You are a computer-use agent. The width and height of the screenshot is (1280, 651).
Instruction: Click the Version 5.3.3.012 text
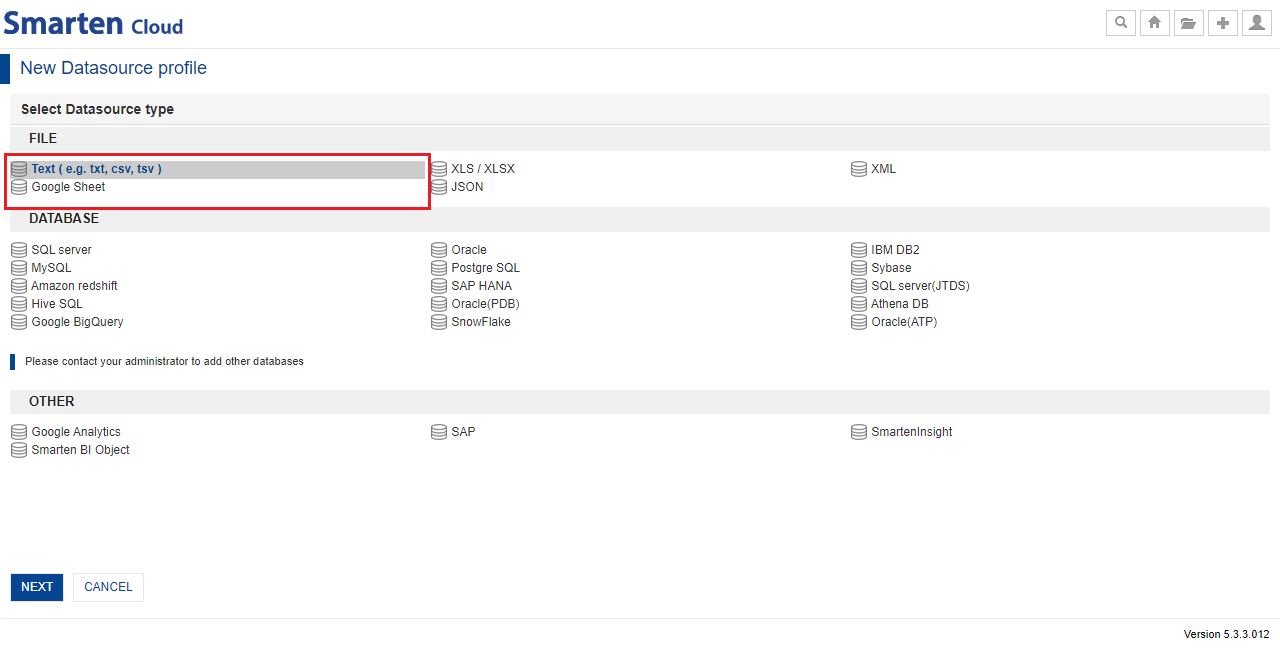[x=1226, y=634]
